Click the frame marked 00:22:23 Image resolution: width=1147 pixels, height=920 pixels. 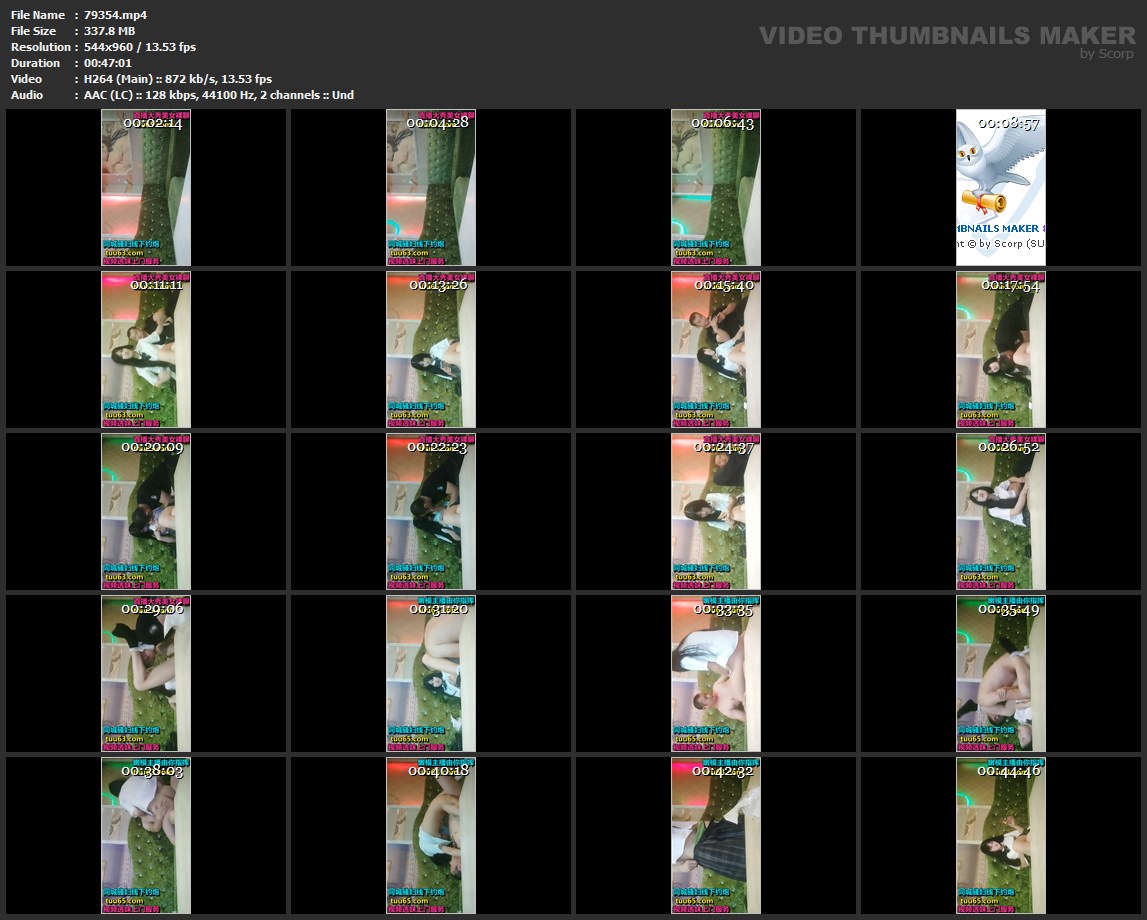[431, 511]
